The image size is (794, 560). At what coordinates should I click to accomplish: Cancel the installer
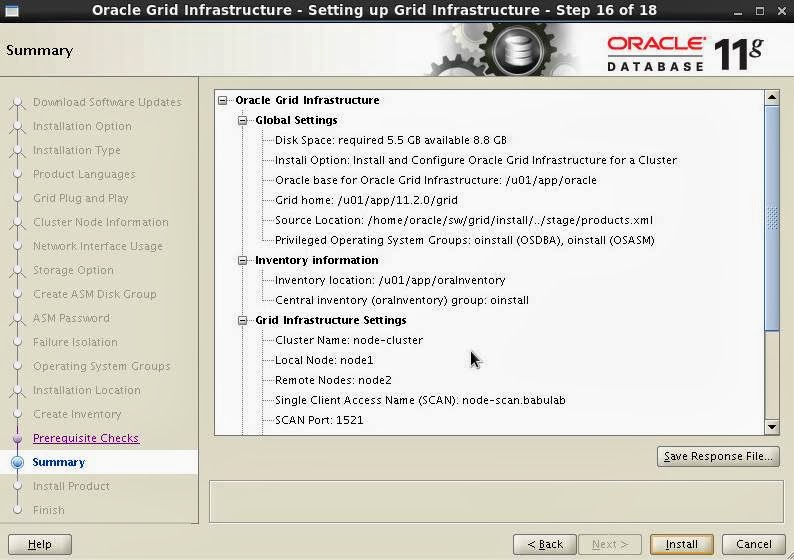[x=753, y=544]
